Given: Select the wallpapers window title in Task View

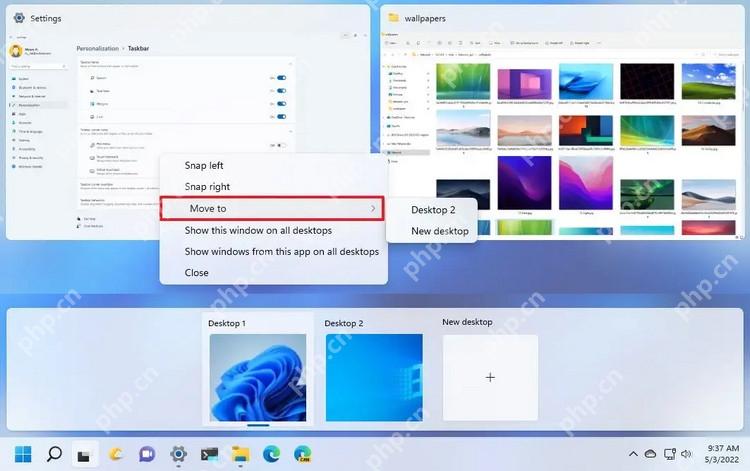Looking at the screenshot, I should point(425,18).
